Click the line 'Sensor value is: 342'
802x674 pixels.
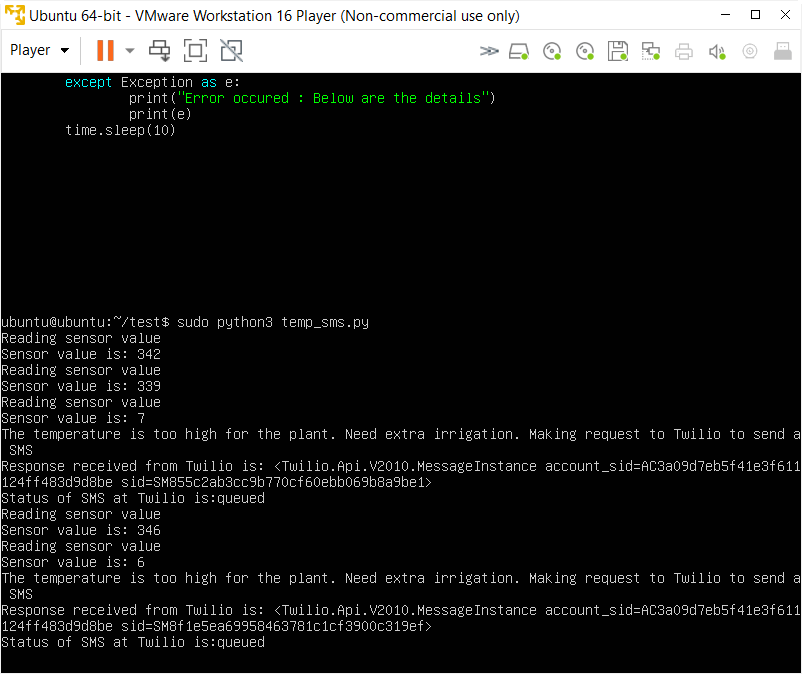click(81, 354)
